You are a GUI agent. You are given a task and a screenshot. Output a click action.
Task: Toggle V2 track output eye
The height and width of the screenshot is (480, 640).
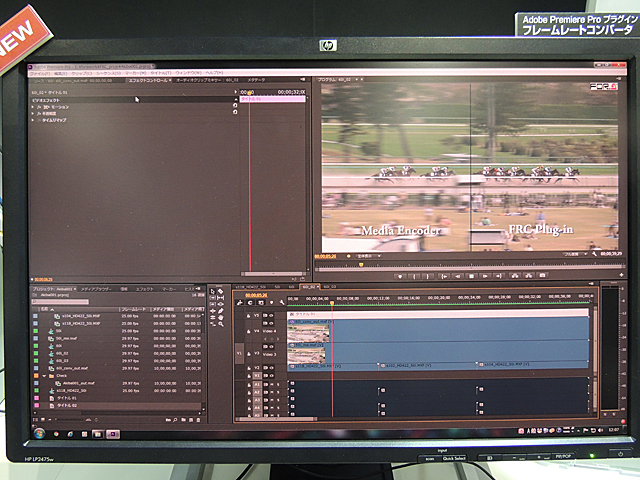[271, 368]
